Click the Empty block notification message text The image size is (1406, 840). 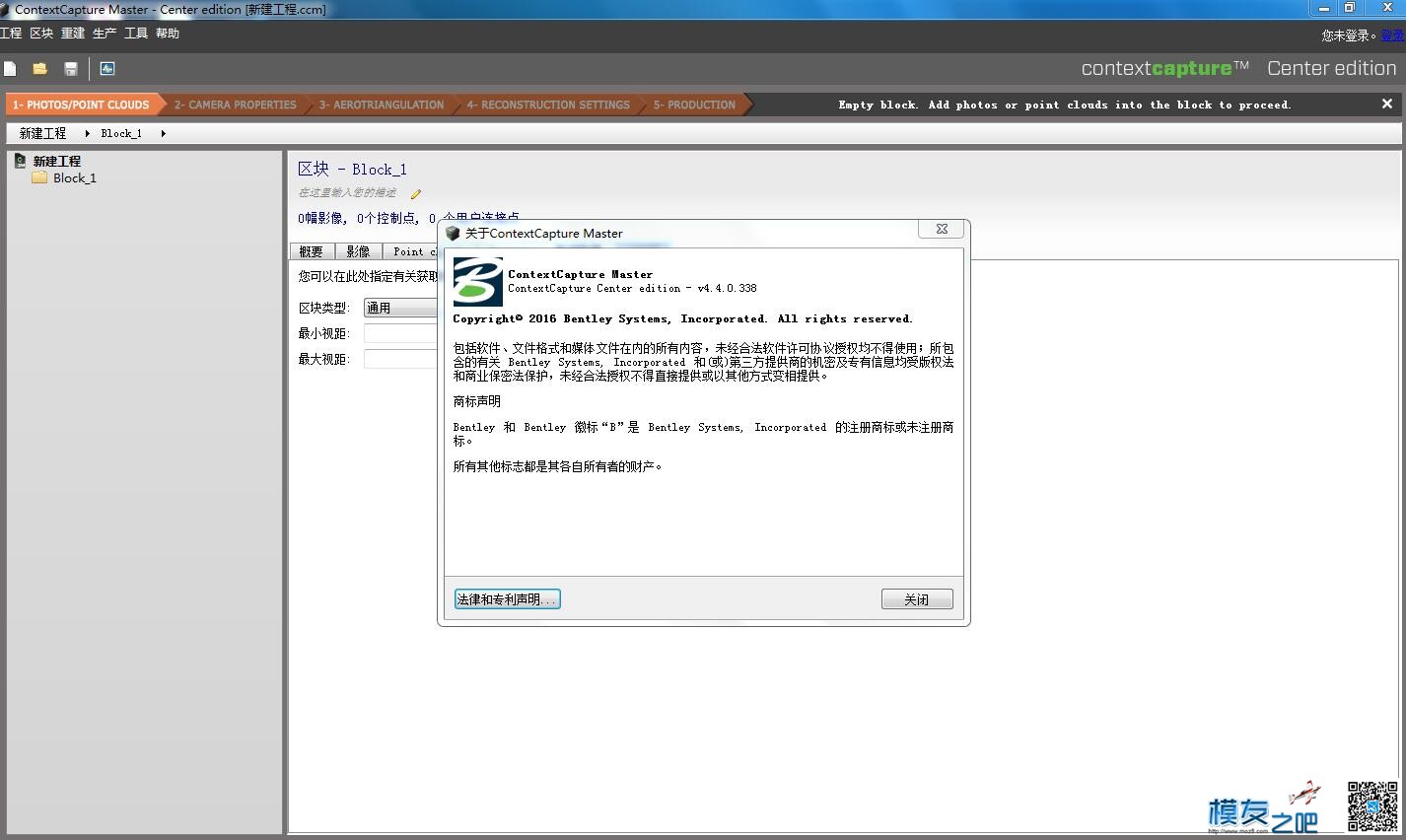tap(1065, 105)
